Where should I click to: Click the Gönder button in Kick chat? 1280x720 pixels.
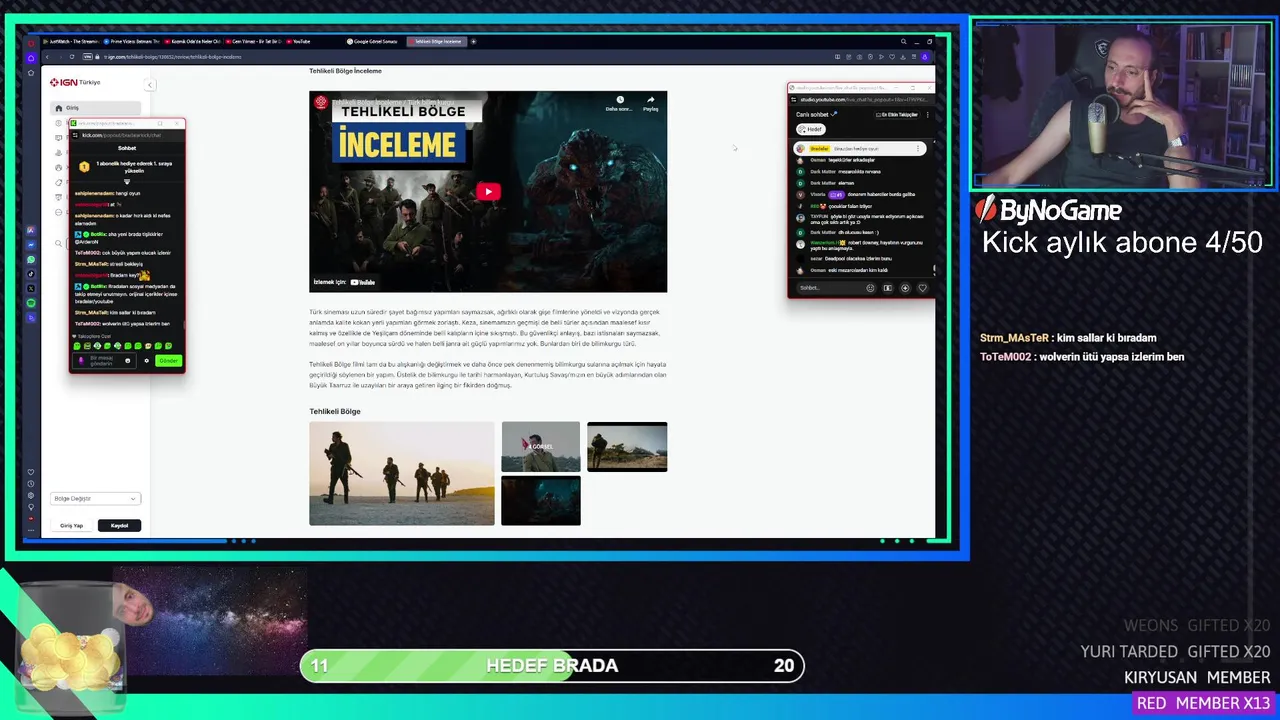(168, 360)
